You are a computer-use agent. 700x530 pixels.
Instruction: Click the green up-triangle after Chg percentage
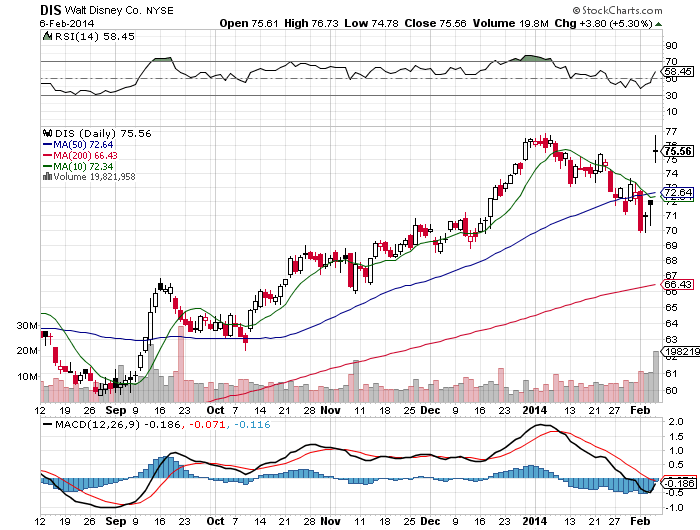pos(658,24)
